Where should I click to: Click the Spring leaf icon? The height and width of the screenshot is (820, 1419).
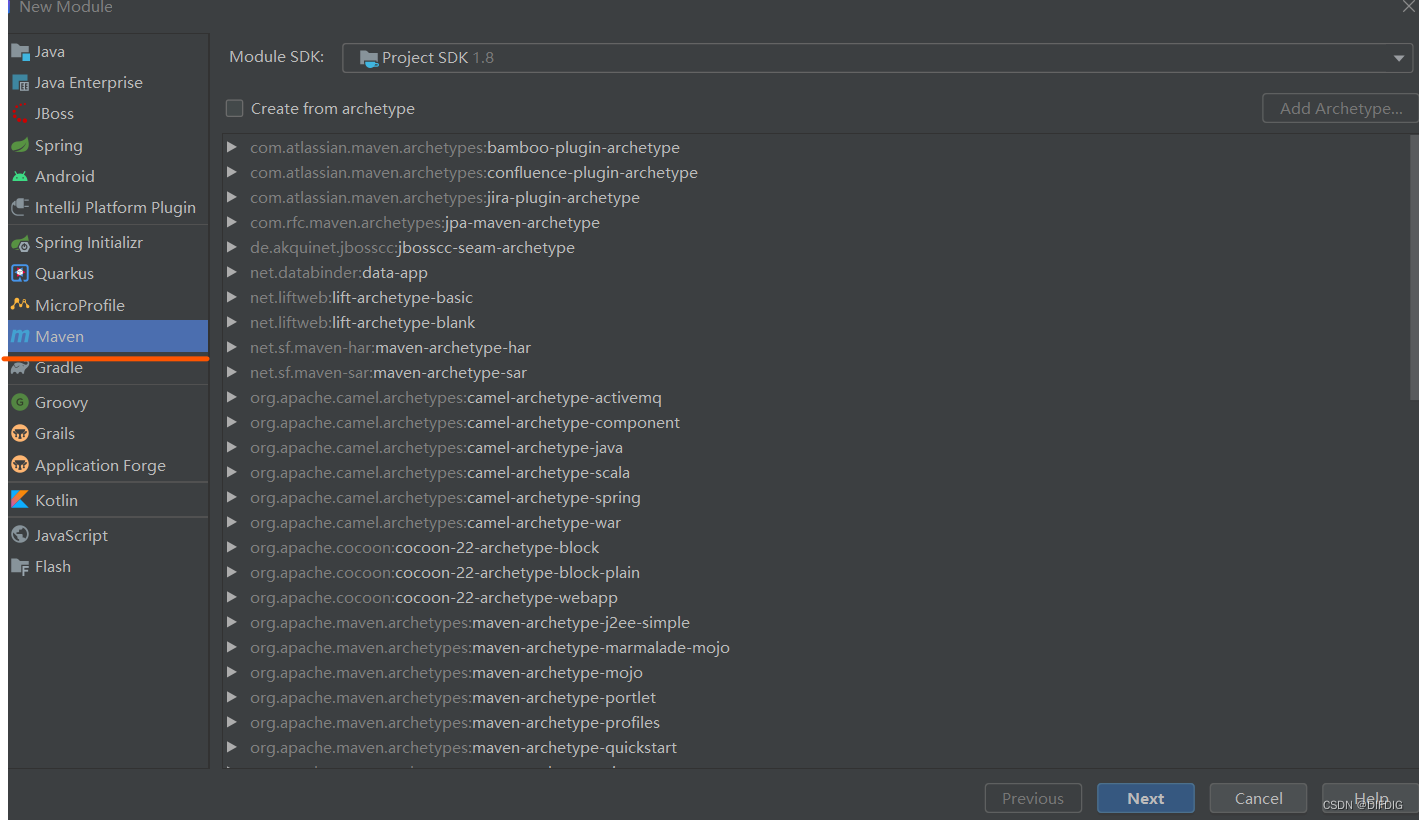click(x=20, y=145)
